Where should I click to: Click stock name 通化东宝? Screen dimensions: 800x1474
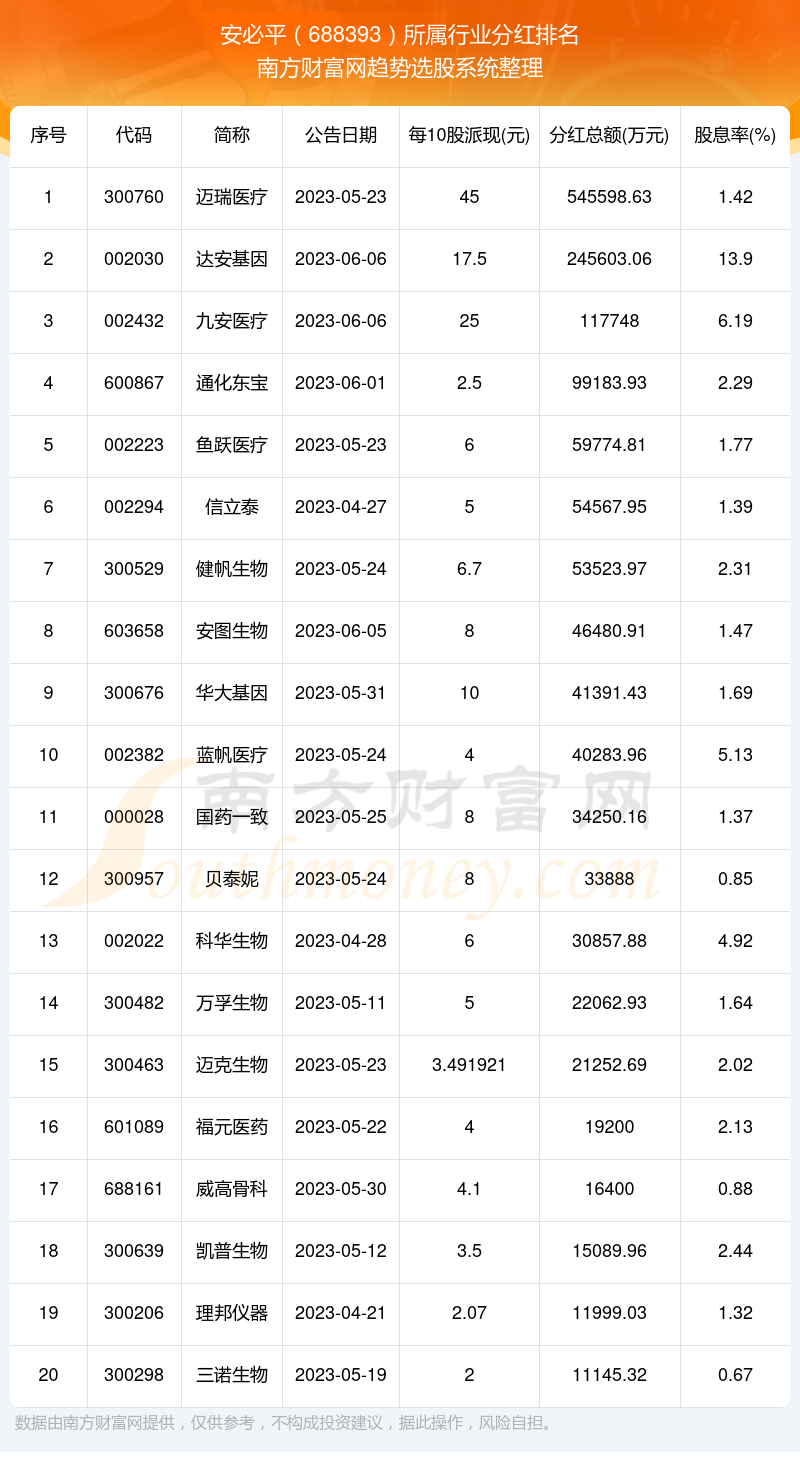click(x=232, y=383)
